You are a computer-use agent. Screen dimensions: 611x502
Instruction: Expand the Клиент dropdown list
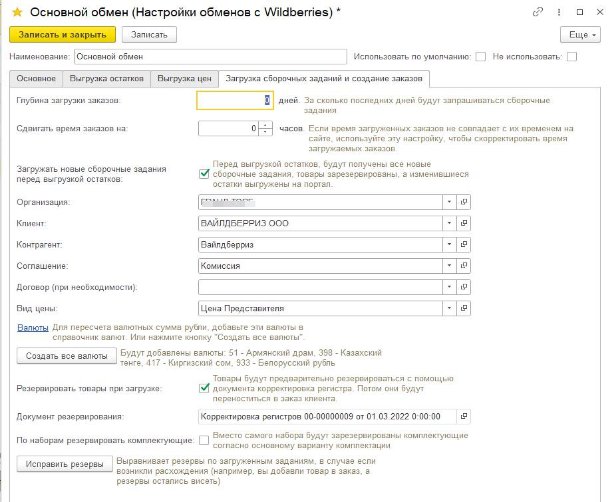pyautogui.click(x=449, y=223)
